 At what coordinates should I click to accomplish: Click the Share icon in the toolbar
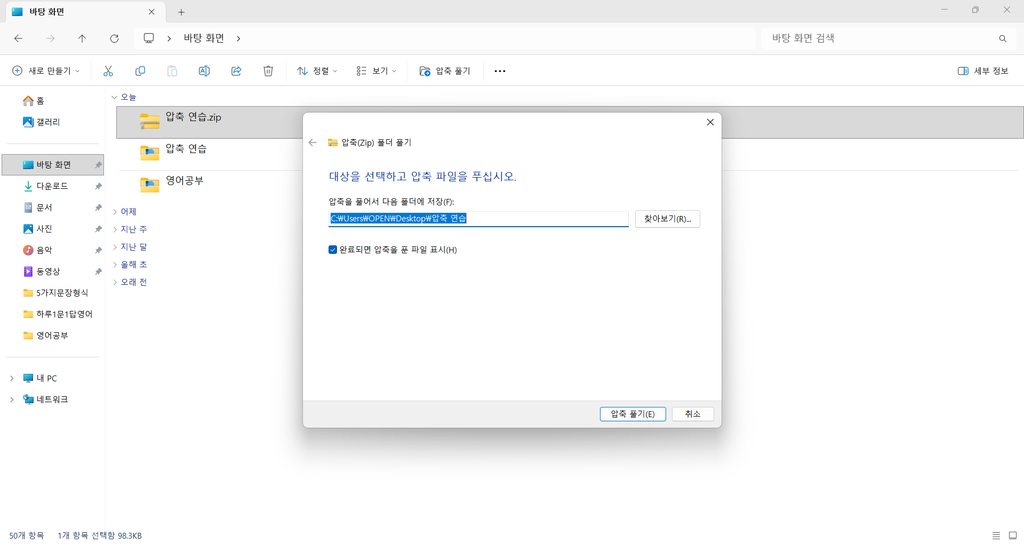[x=236, y=71]
